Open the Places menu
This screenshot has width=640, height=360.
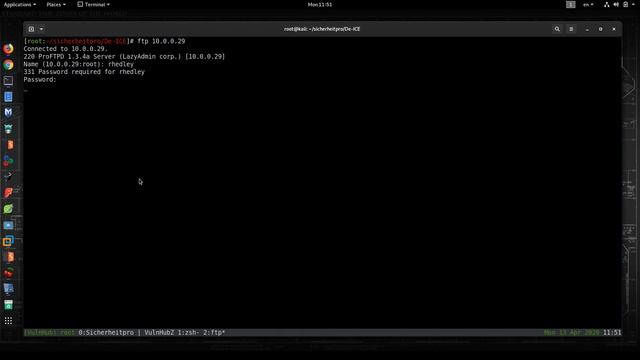(56, 4)
